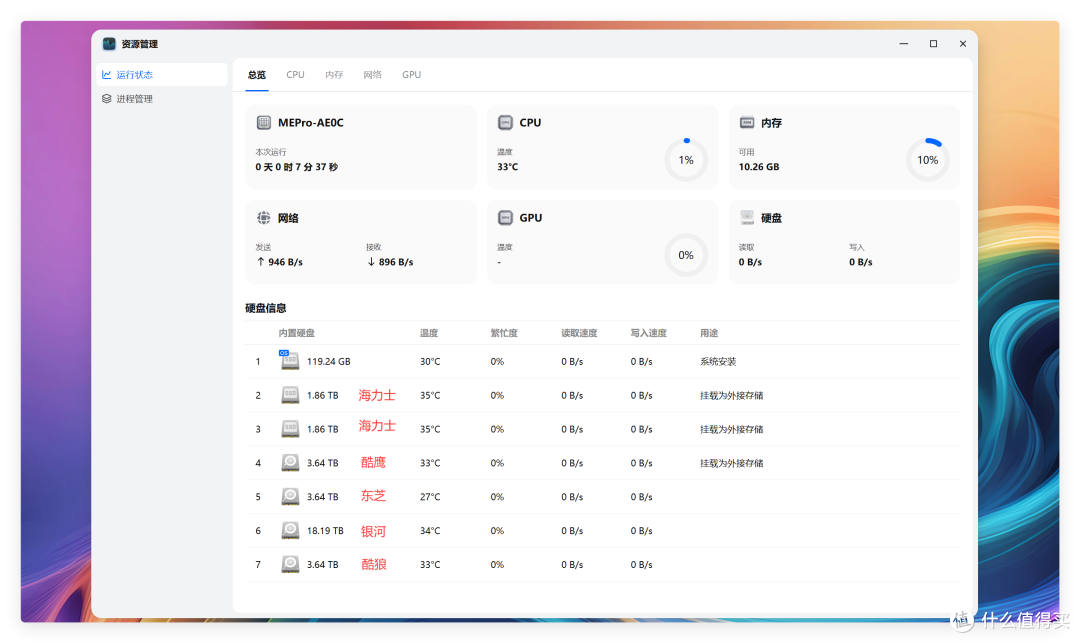Click the SSD icon in disk row 2
Viewport: 1080px width, 643px height.
pos(290,395)
